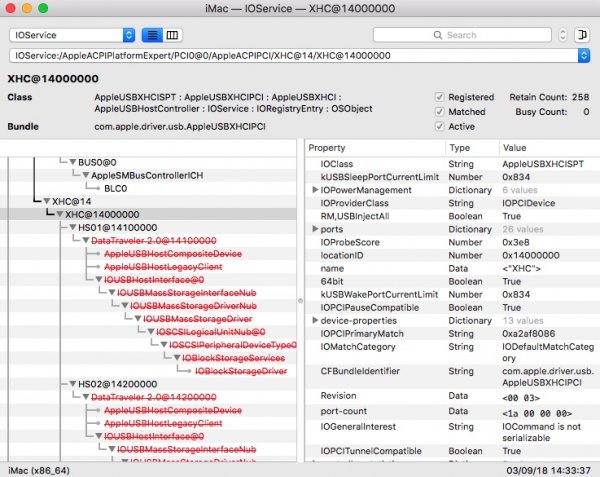Image resolution: width=600 pixels, height=477 pixels.
Task: Collapse the XHC@14000000 node
Action: 60,214
